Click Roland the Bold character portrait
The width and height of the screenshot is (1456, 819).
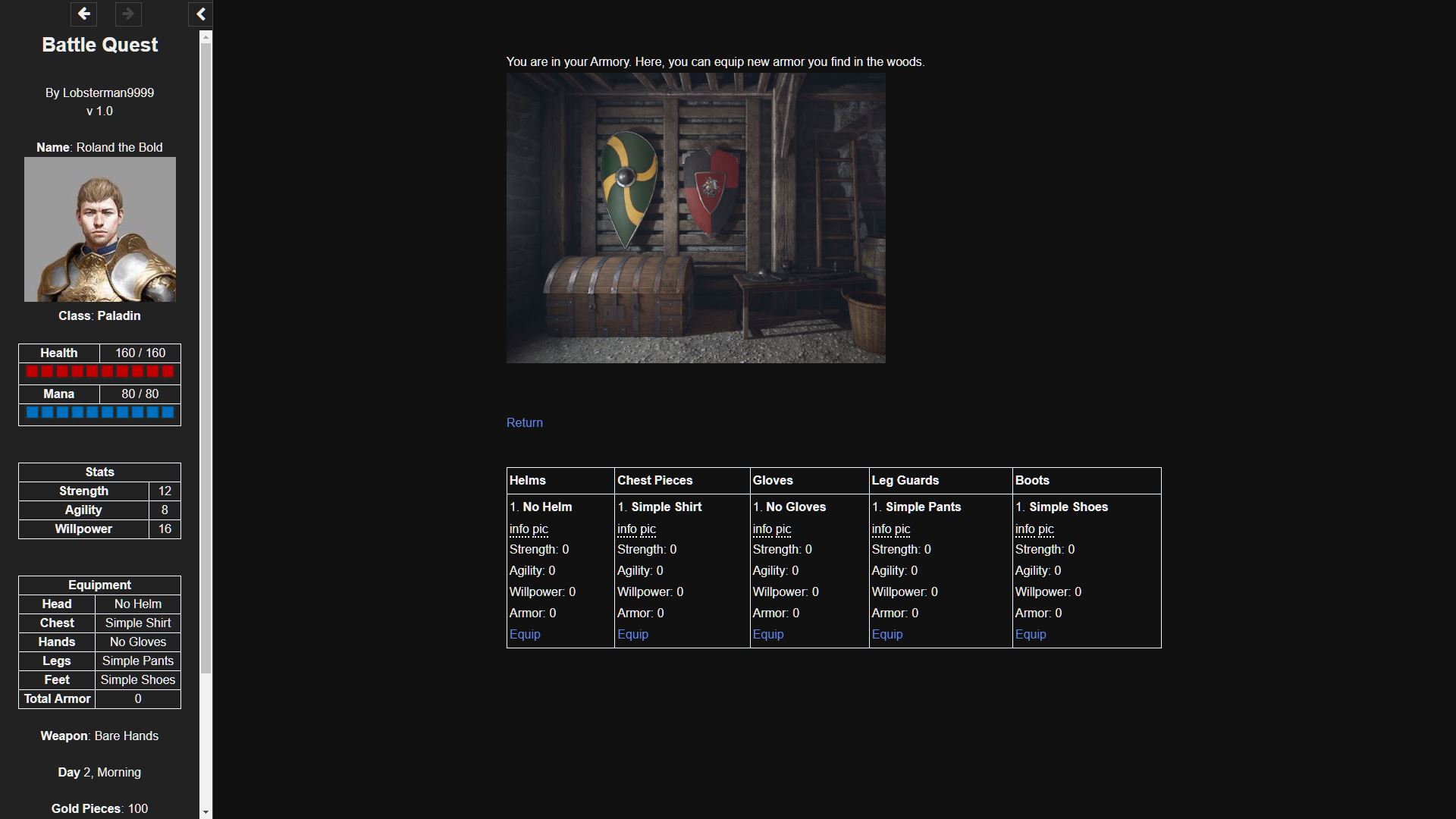(99, 229)
